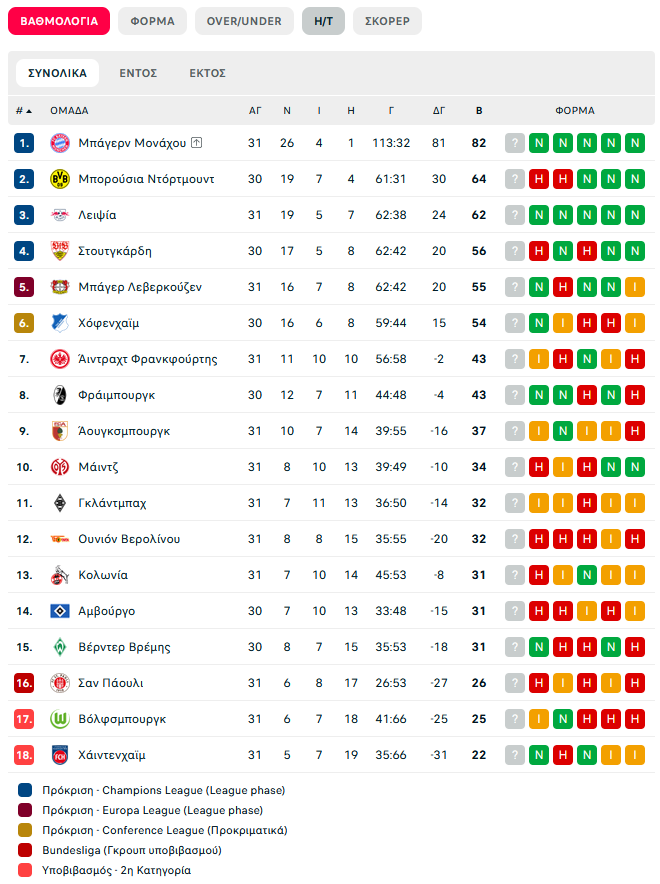660x884 pixels.
Task: Click the RB Leipzig club logo
Action: coord(59,215)
